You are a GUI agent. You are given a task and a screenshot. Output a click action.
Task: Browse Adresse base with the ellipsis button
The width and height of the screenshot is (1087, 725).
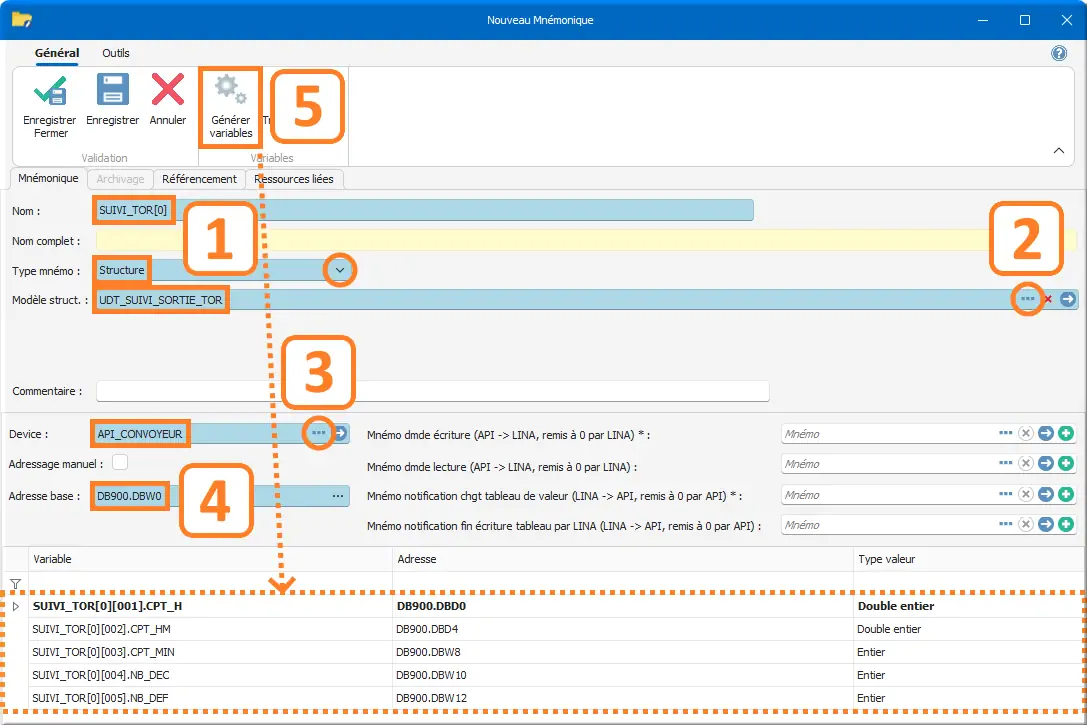[x=338, y=496]
